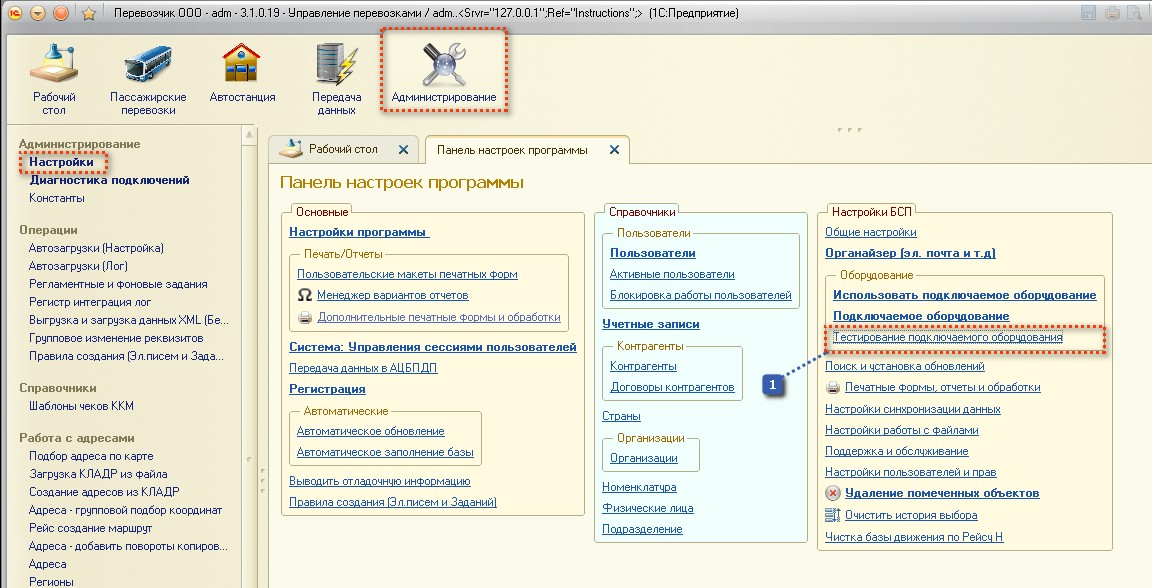1152x588 pixels.
Task: Click the red delete icon for Удаление помеченных объектов
Action: pyautogui.click(x=833, y=493)
